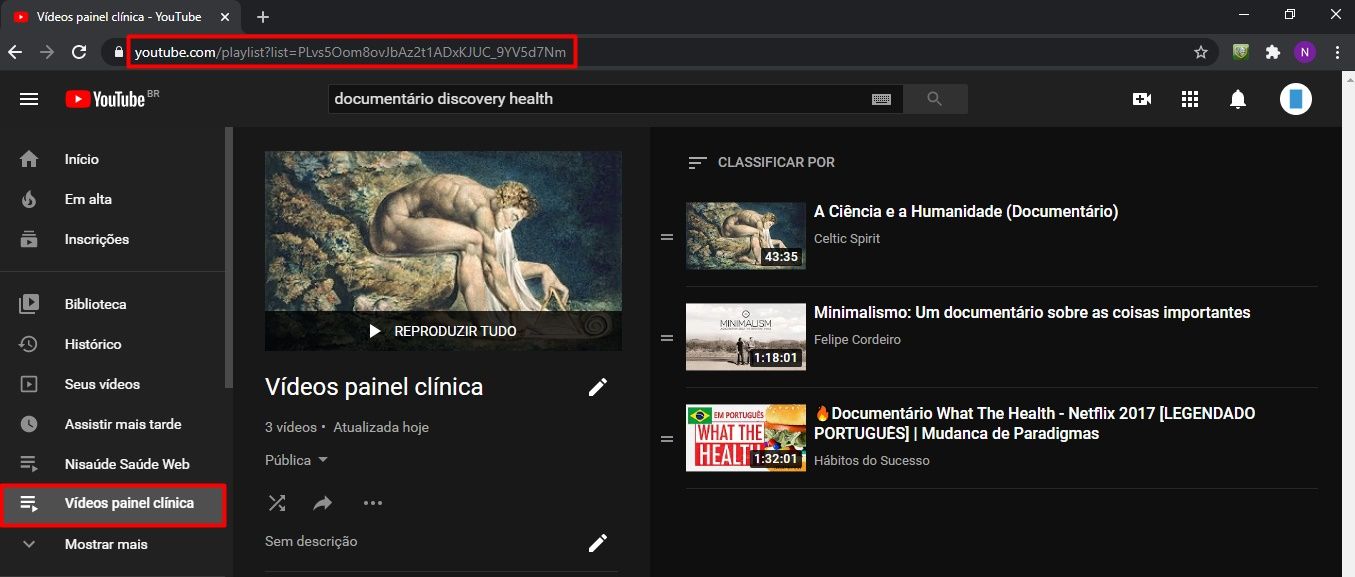Open the YouTube account avatar menu
The image size is (1355, 577).
coord(1296,99)
